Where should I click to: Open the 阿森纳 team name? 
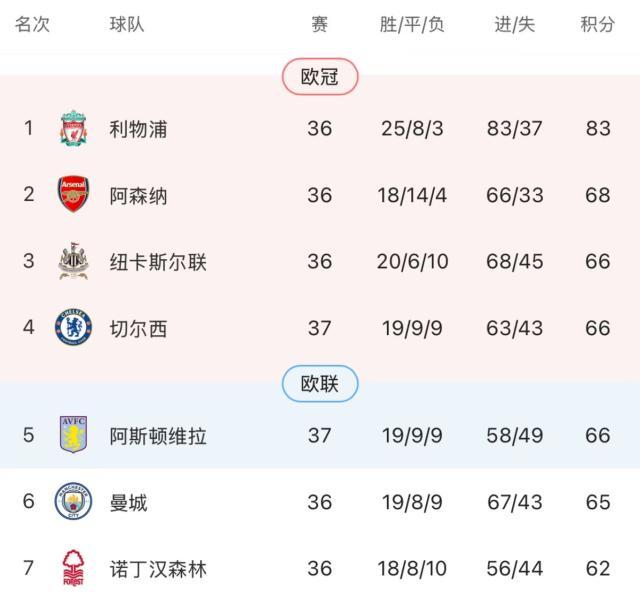point(138,195)
